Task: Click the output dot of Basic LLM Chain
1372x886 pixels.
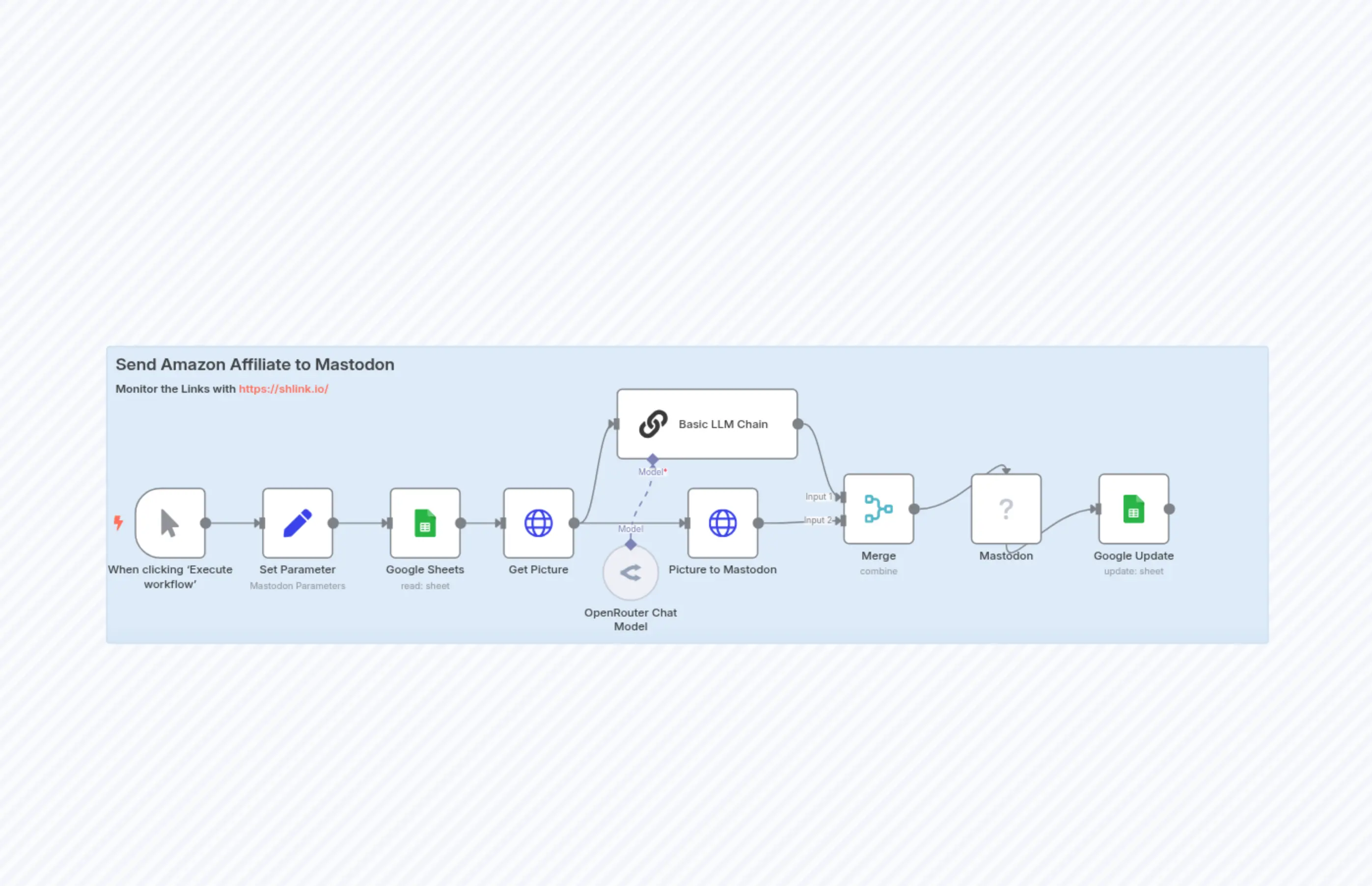Action: [797, 424]
